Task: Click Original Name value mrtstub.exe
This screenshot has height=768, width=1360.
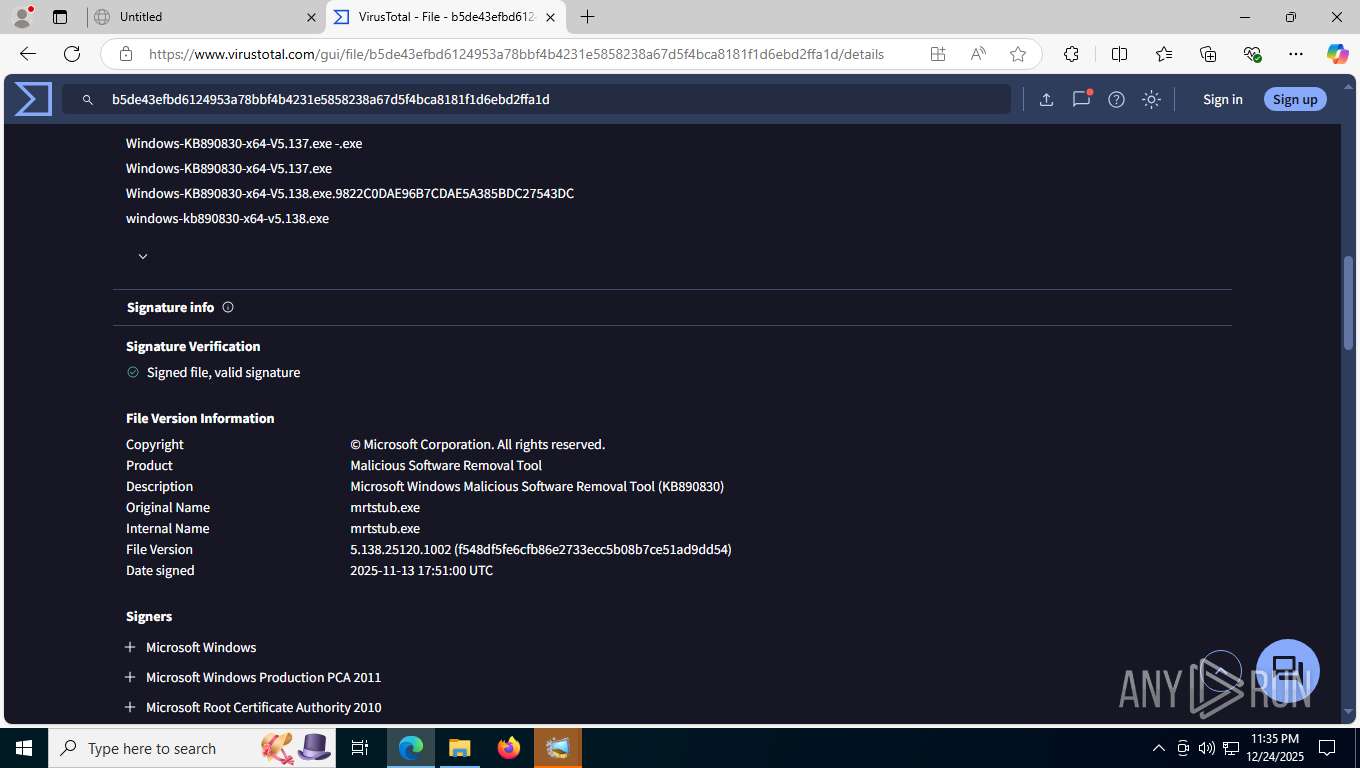Action: pyautogui.click(x=385, y=507)
